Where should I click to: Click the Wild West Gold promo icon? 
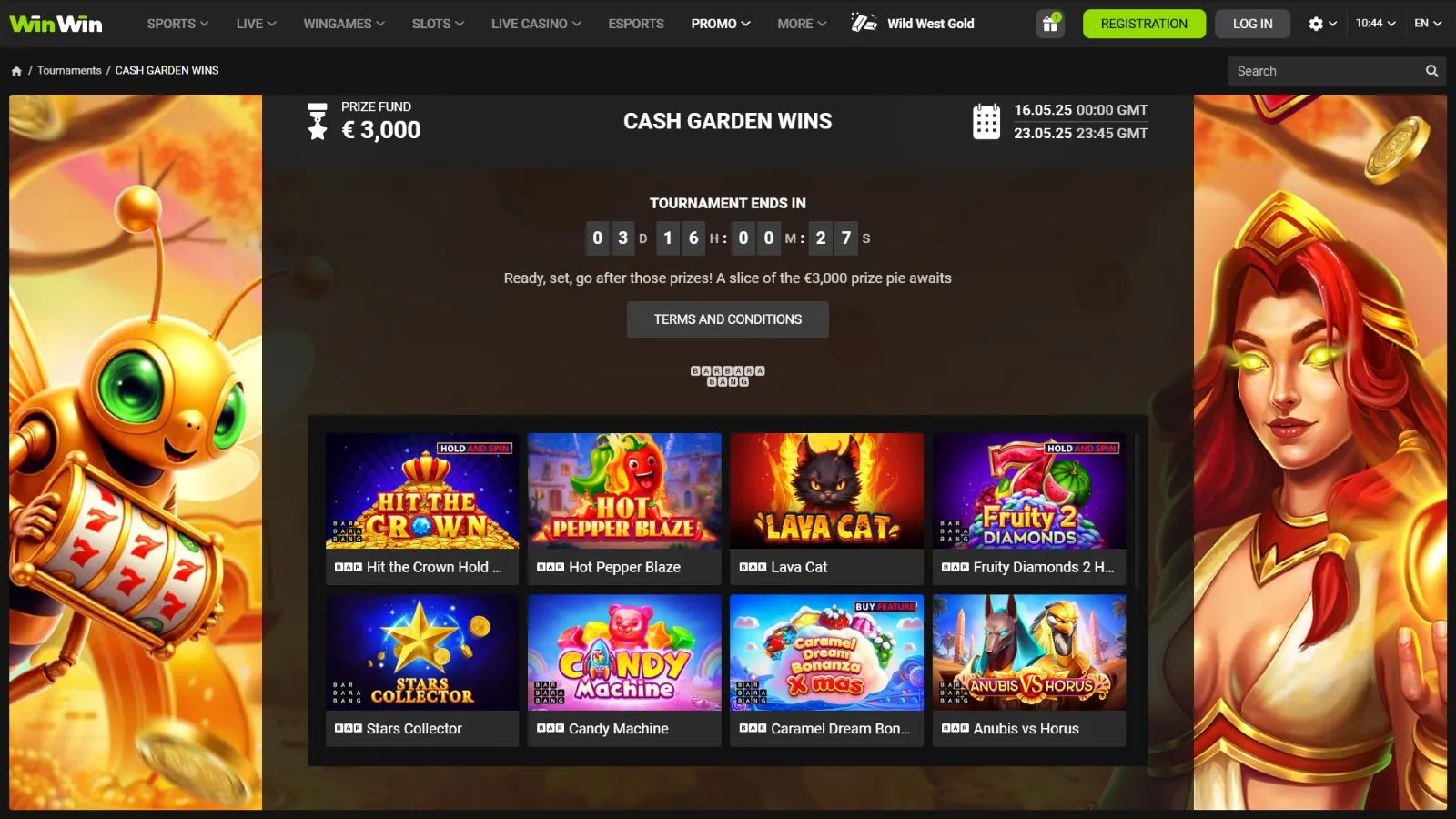pyautogui.click(x=864, y=23)
